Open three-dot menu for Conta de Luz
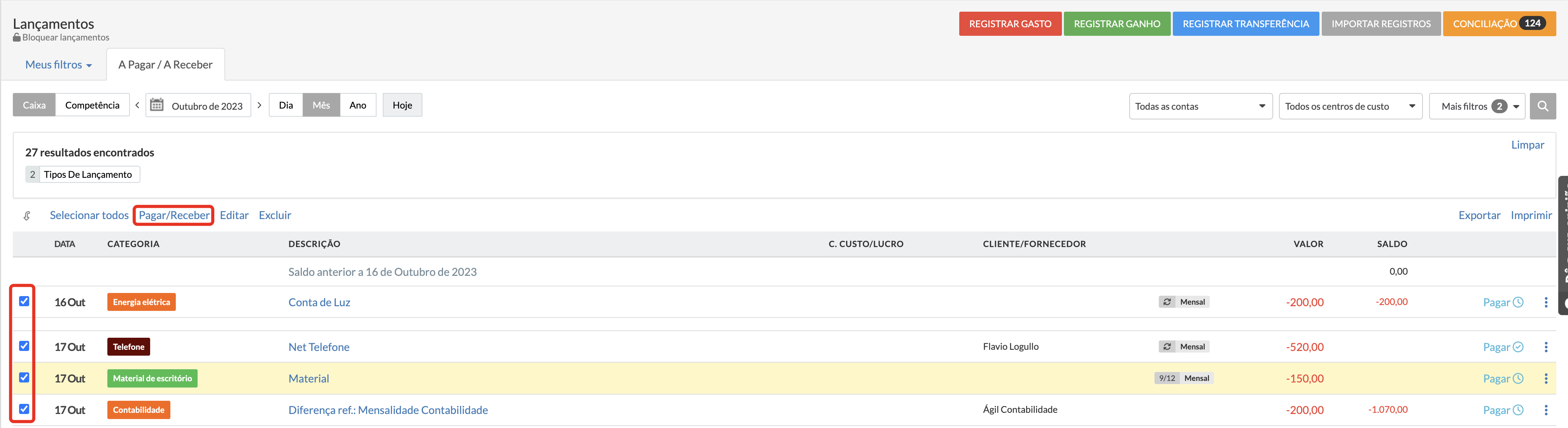1568x428 pixels. [x=1545, y=303]
